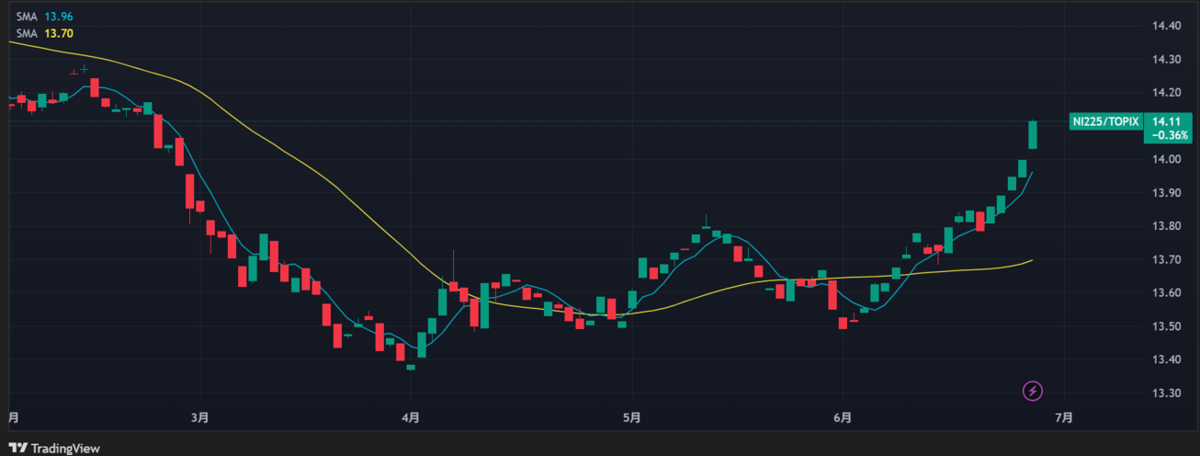Screen dimensions: 1200x456
Task: Click the 14.30 price axis label
Action: [1166, 59]
